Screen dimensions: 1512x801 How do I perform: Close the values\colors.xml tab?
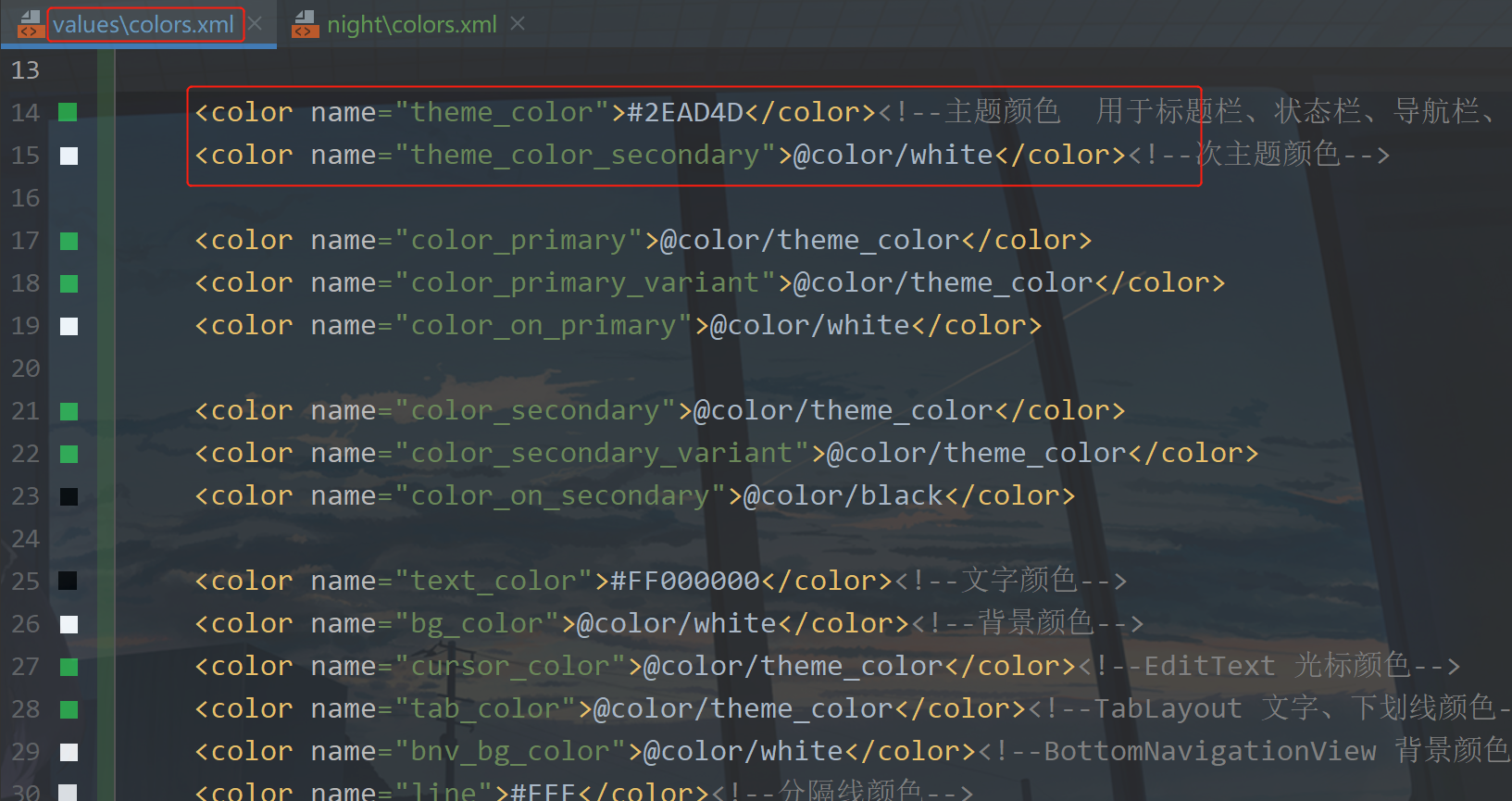[x=256, y=24]
